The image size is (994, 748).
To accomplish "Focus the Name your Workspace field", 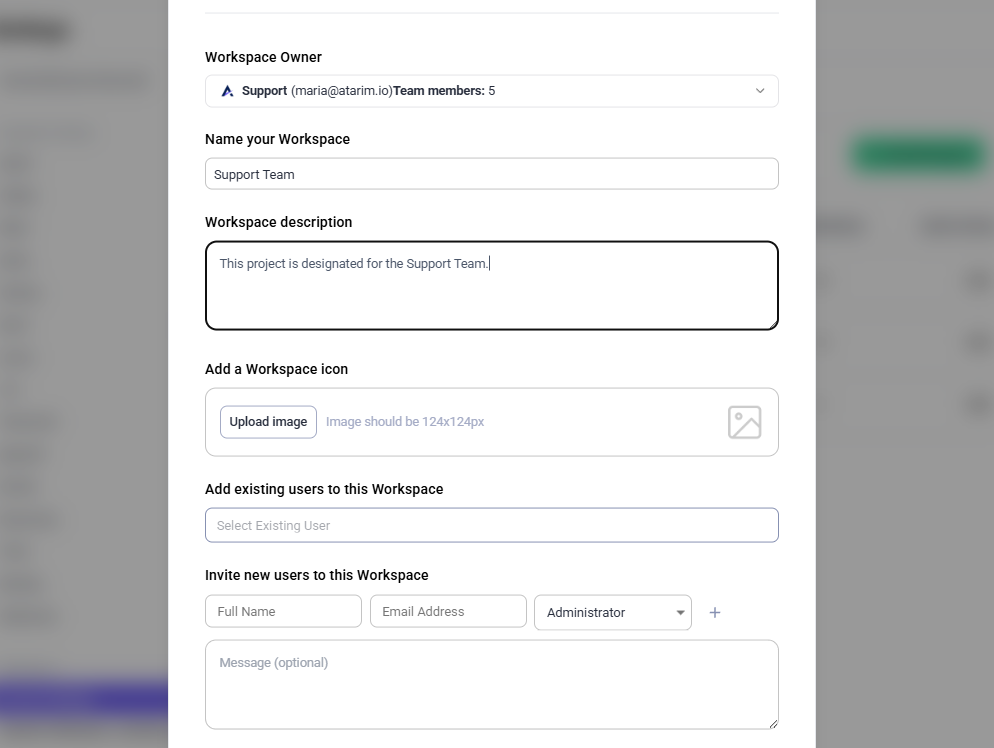I will point(491,174).
